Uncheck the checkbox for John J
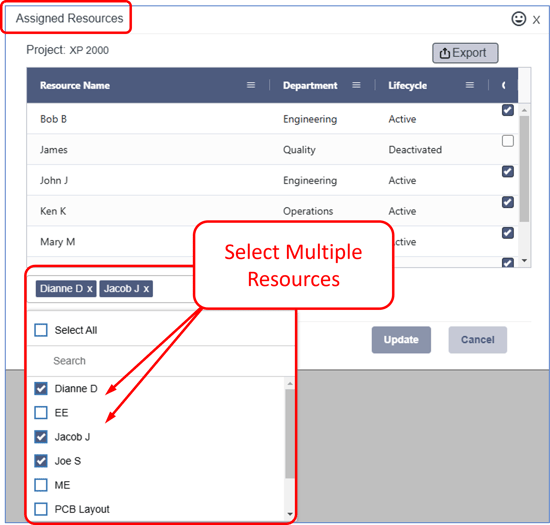This screenshot has width=550, height=525. [508, 171]
